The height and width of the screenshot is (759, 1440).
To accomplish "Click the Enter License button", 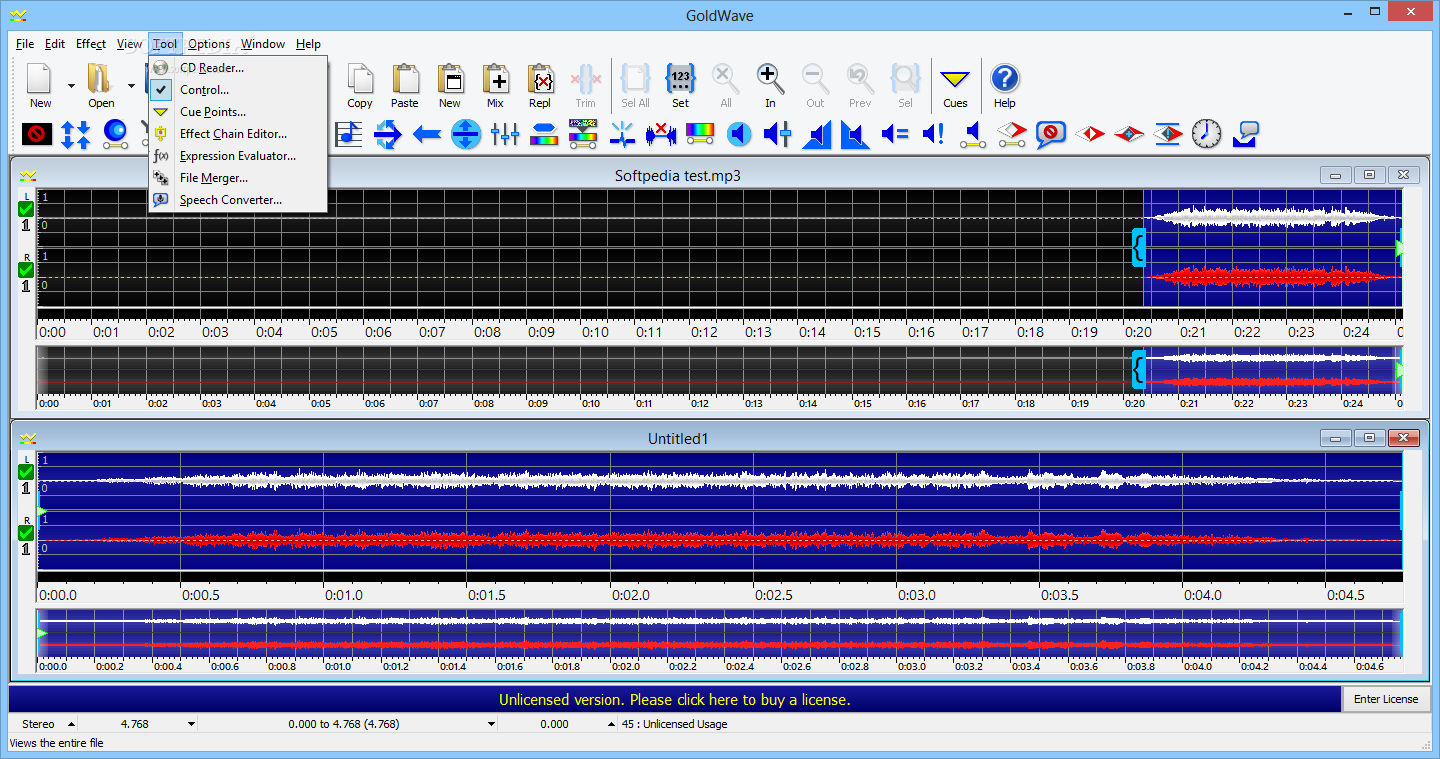I will pyautogui.click(x=1386, y=699).
